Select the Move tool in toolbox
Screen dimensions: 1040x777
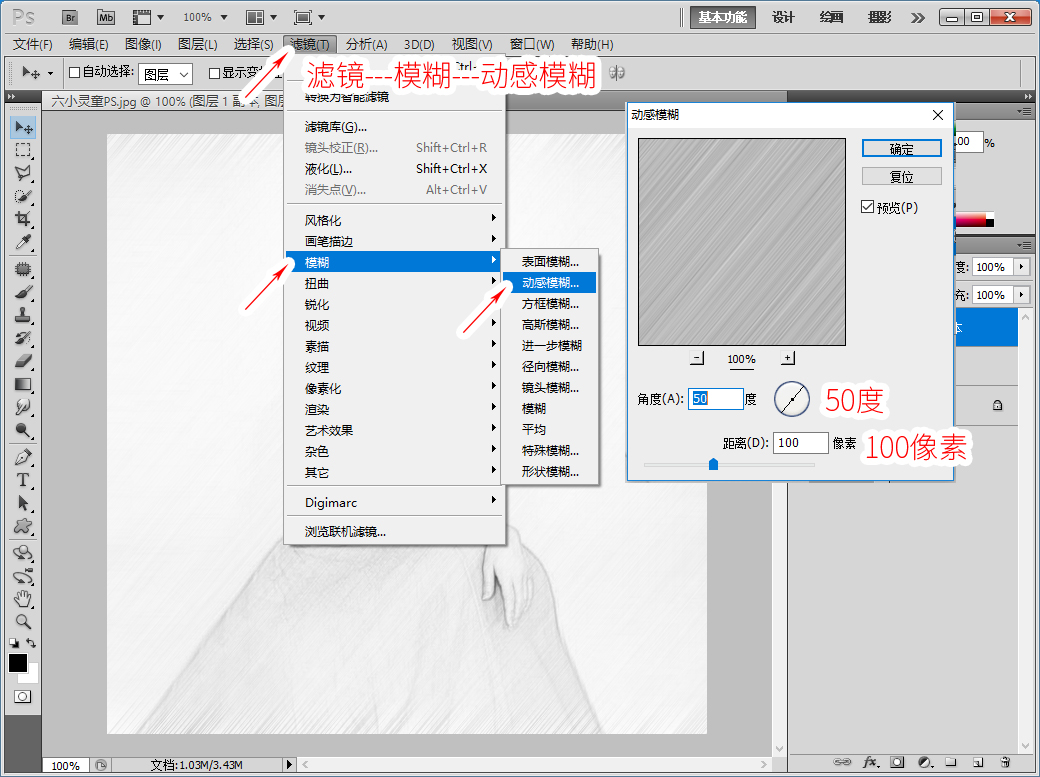click(23, 127)
